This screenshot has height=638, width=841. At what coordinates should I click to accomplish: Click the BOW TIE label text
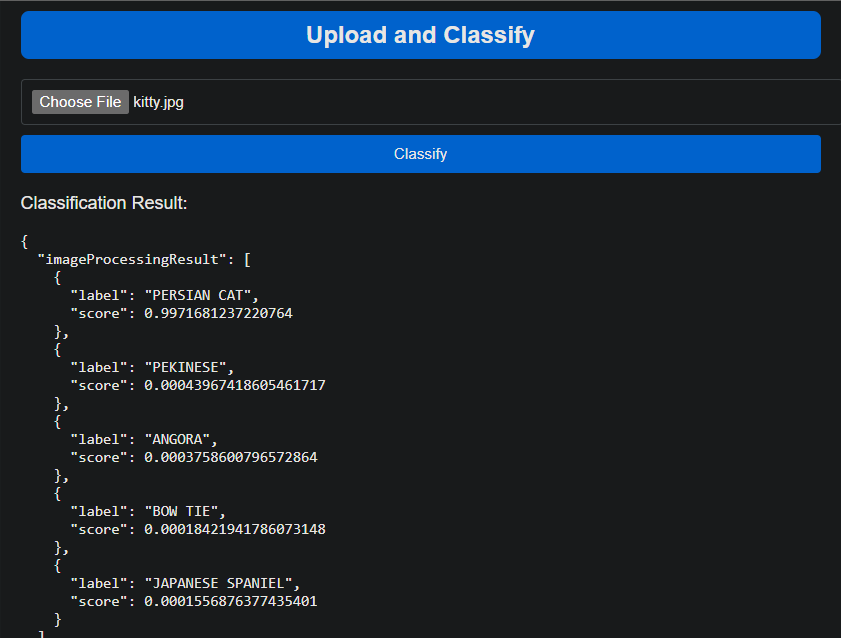(x=181, y=511)
